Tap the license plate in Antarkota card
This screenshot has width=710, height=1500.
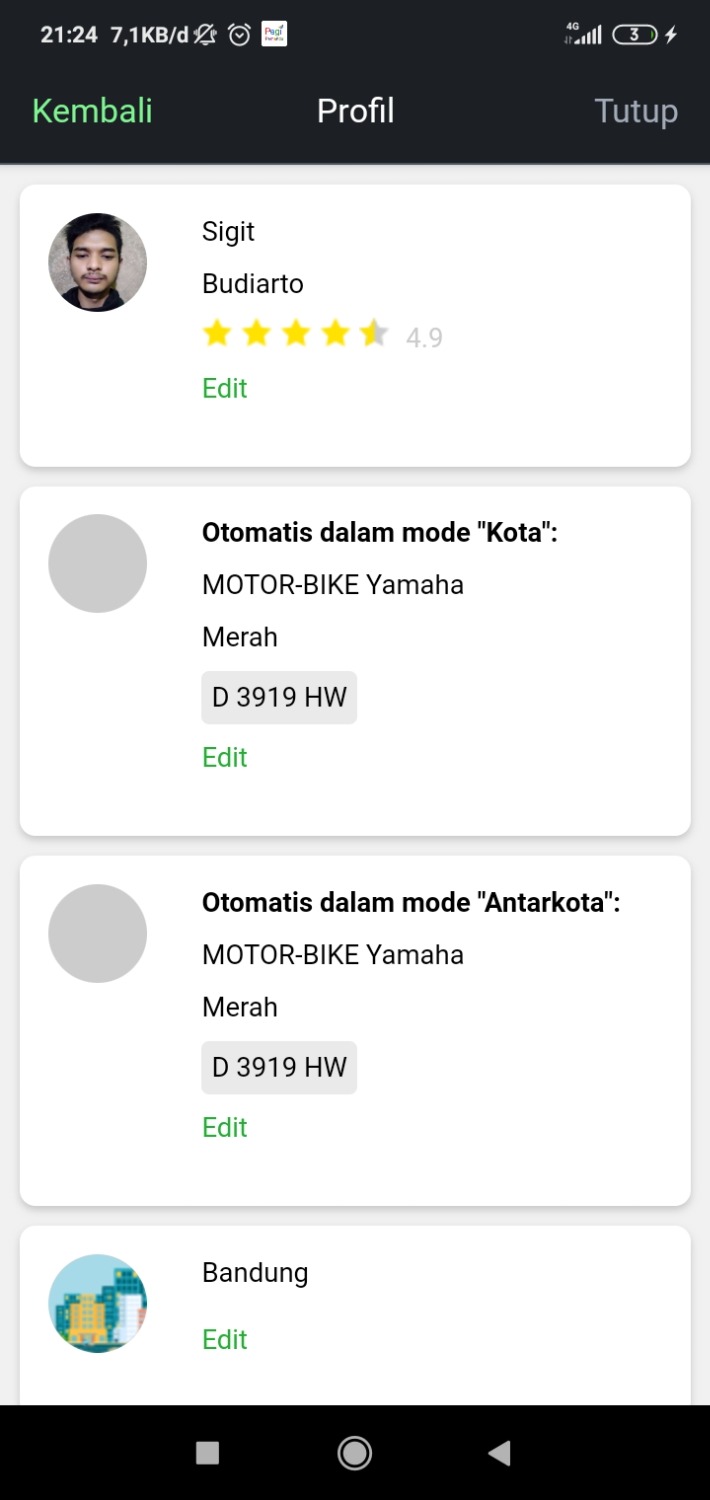279,1067
